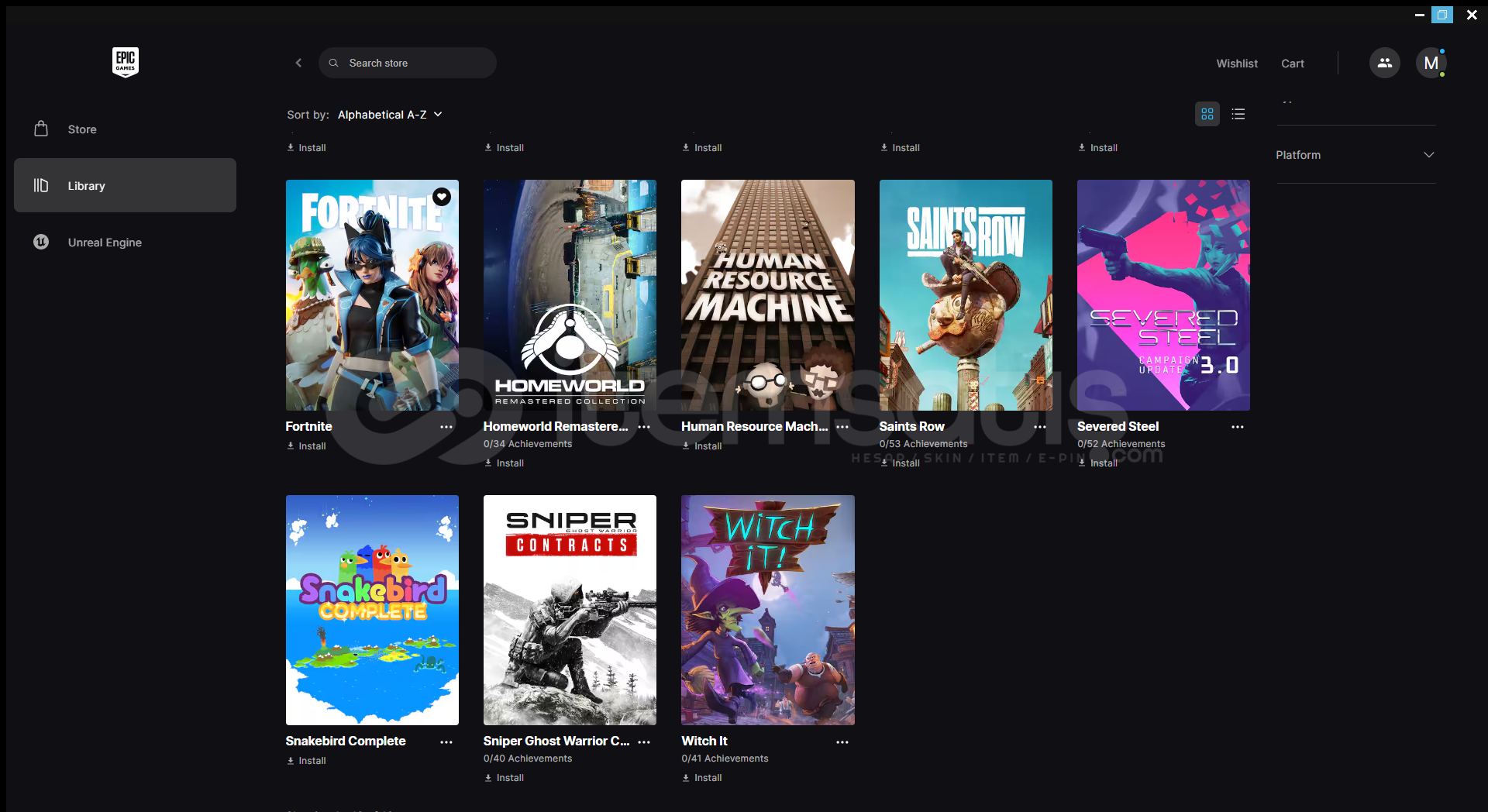1488x812 pixels.
Task: Open Snakebird Complete more options menu
Action: pyautogui.click(x=446, y=742)
